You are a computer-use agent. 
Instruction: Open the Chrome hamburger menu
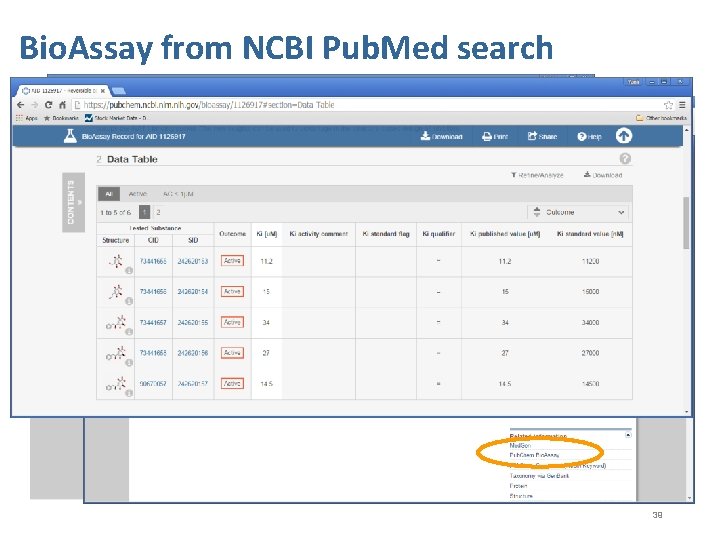tap(682, 105)
